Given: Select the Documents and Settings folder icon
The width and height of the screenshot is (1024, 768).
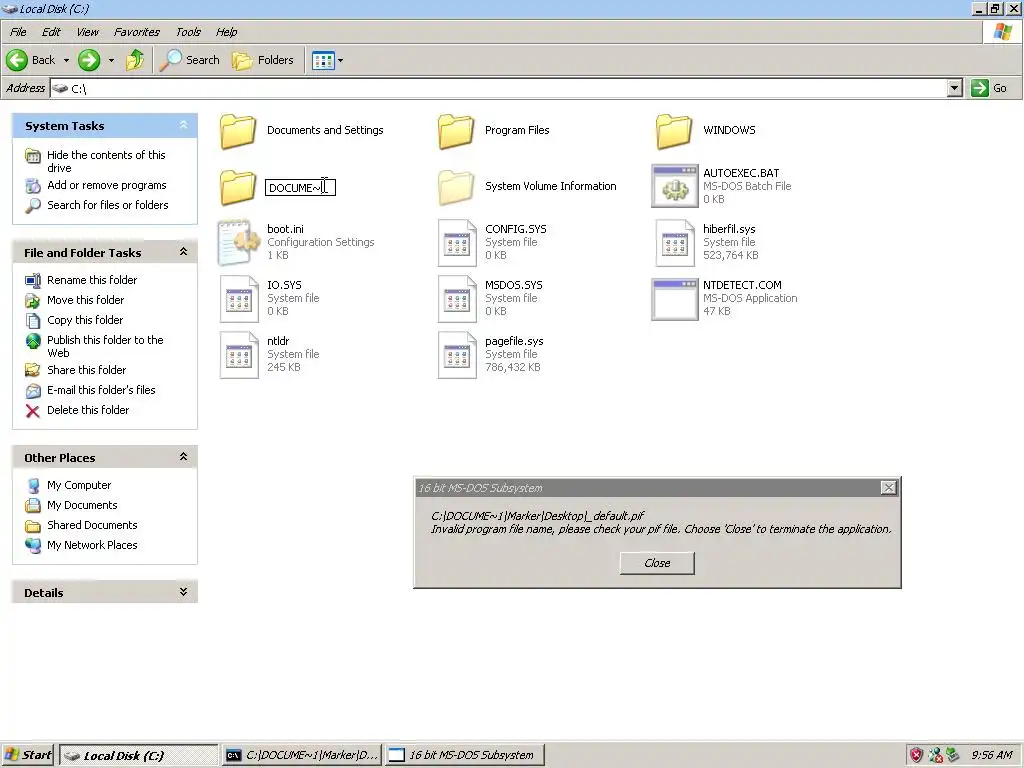Looking at the screenshot, I should click(x=238, y=131).
